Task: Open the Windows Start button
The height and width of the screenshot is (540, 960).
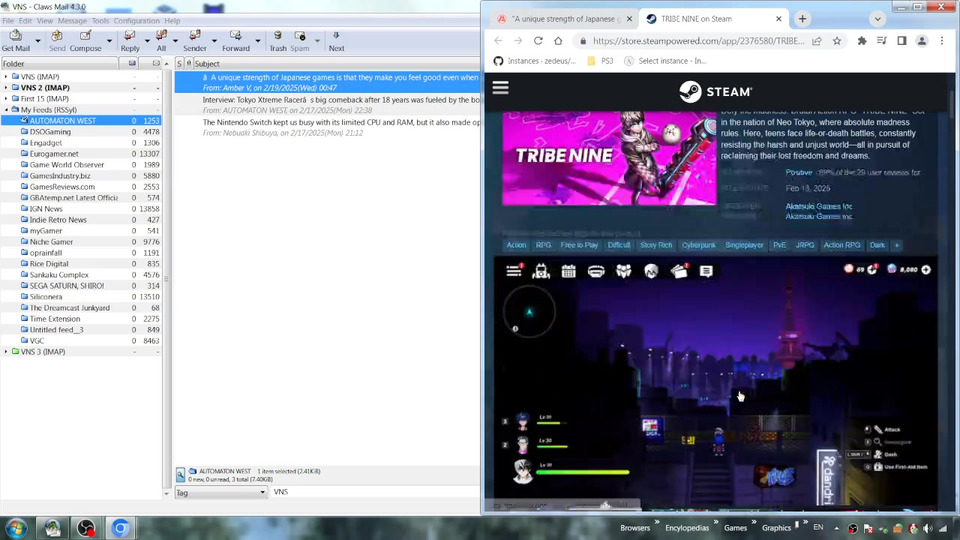Action: tap(16, 528)
